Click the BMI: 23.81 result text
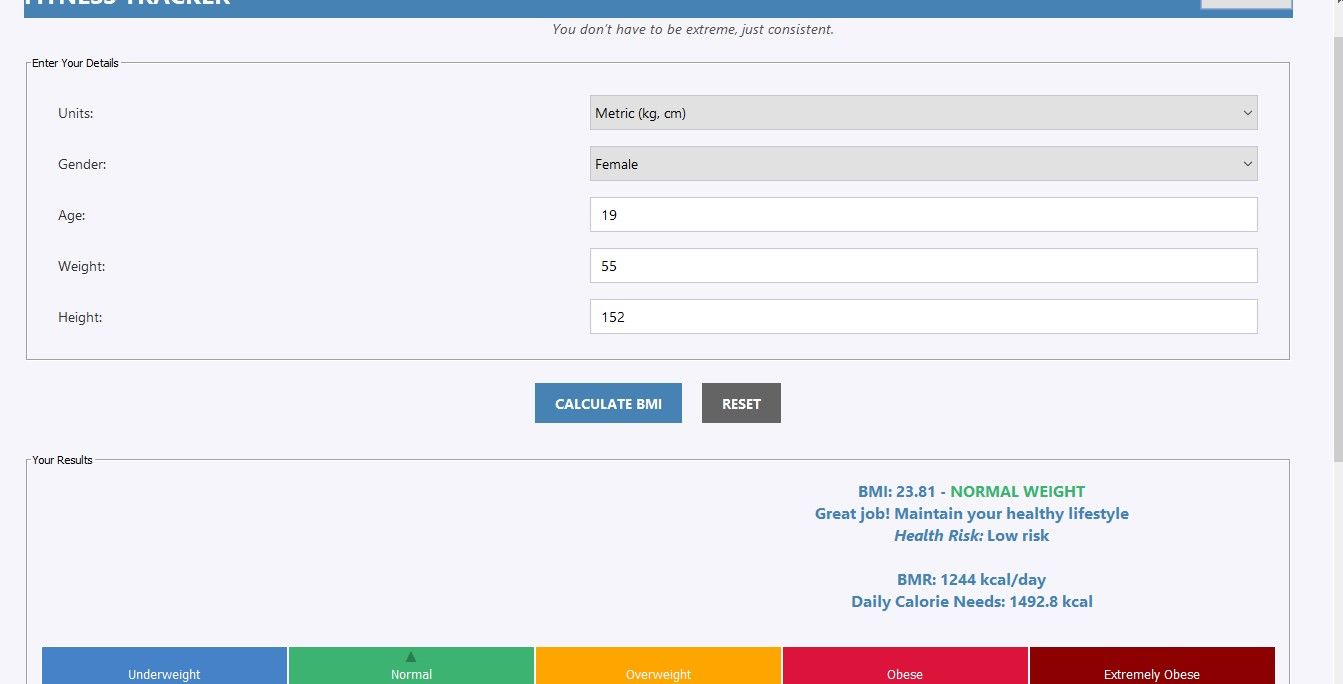Viewport: 1343px width, 684px height. pos(897,492)
